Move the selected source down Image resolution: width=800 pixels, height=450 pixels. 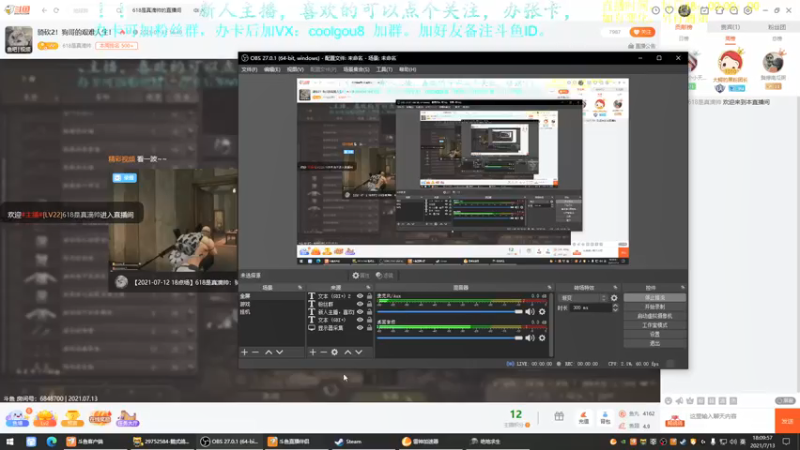tap(359, 352)
